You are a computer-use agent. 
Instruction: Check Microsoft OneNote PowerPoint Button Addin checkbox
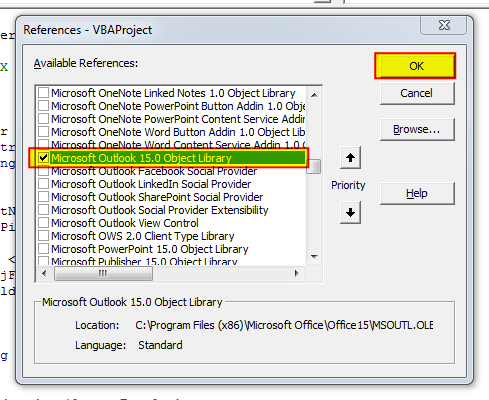point(43,106)
